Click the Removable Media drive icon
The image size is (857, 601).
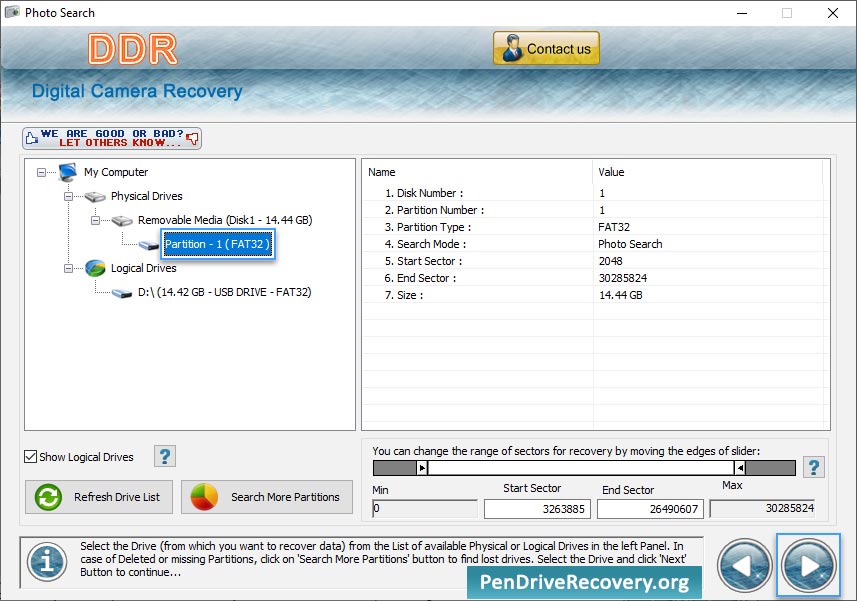point(122,220)
